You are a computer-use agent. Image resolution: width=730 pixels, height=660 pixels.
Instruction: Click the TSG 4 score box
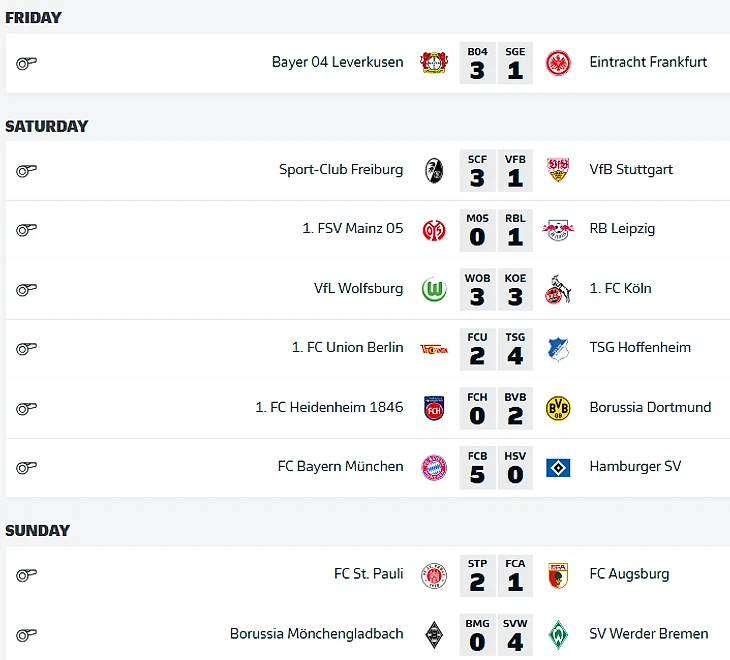tap(515, 349)
